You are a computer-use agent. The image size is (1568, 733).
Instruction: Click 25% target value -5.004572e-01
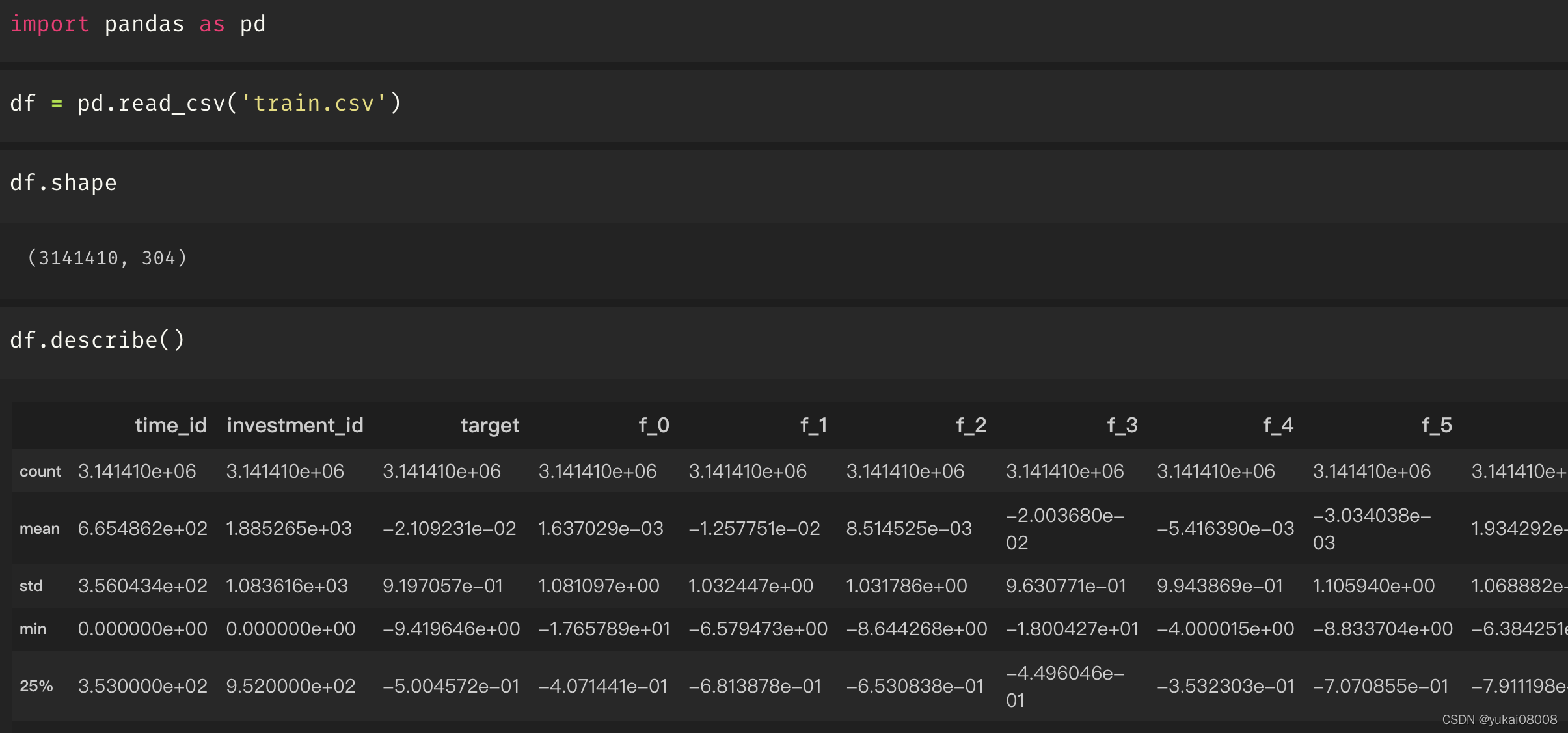click(451, 686)
